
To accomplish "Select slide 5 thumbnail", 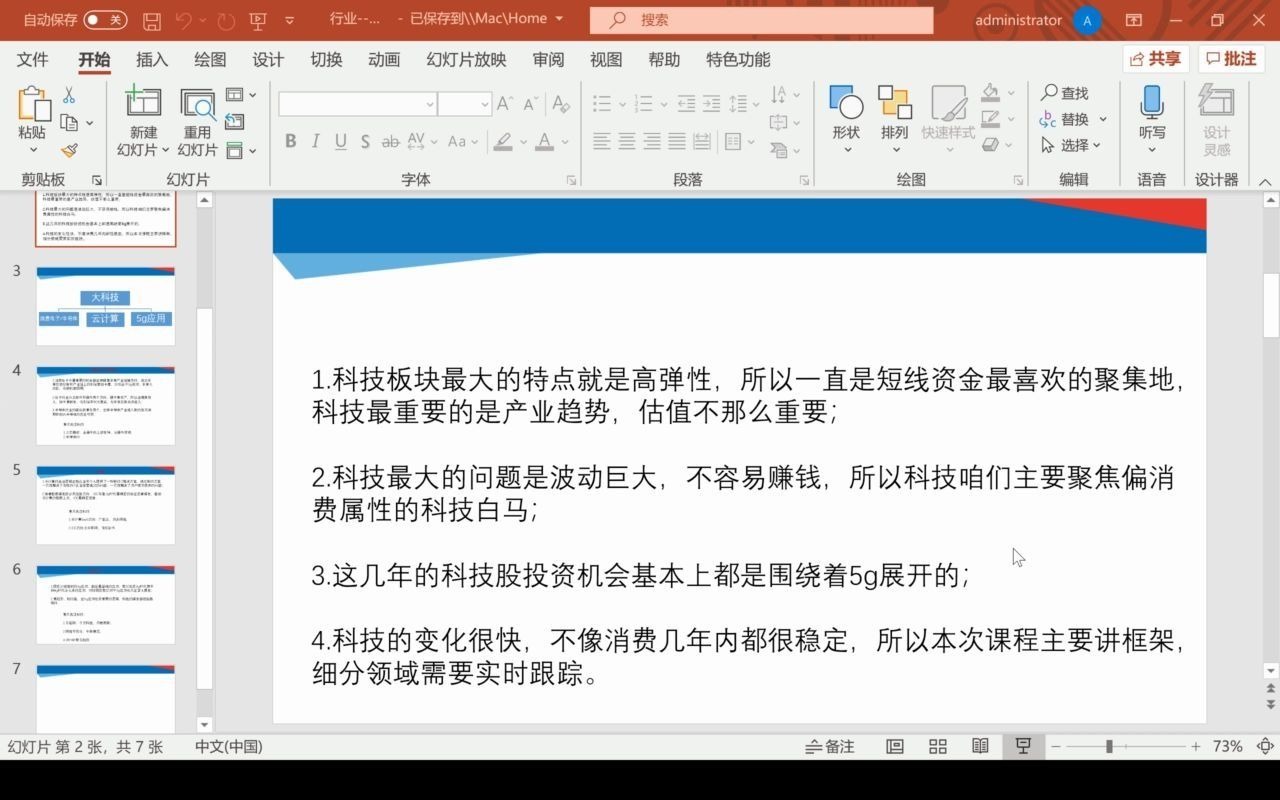I will pyautogui.click(x=106, y=505).
